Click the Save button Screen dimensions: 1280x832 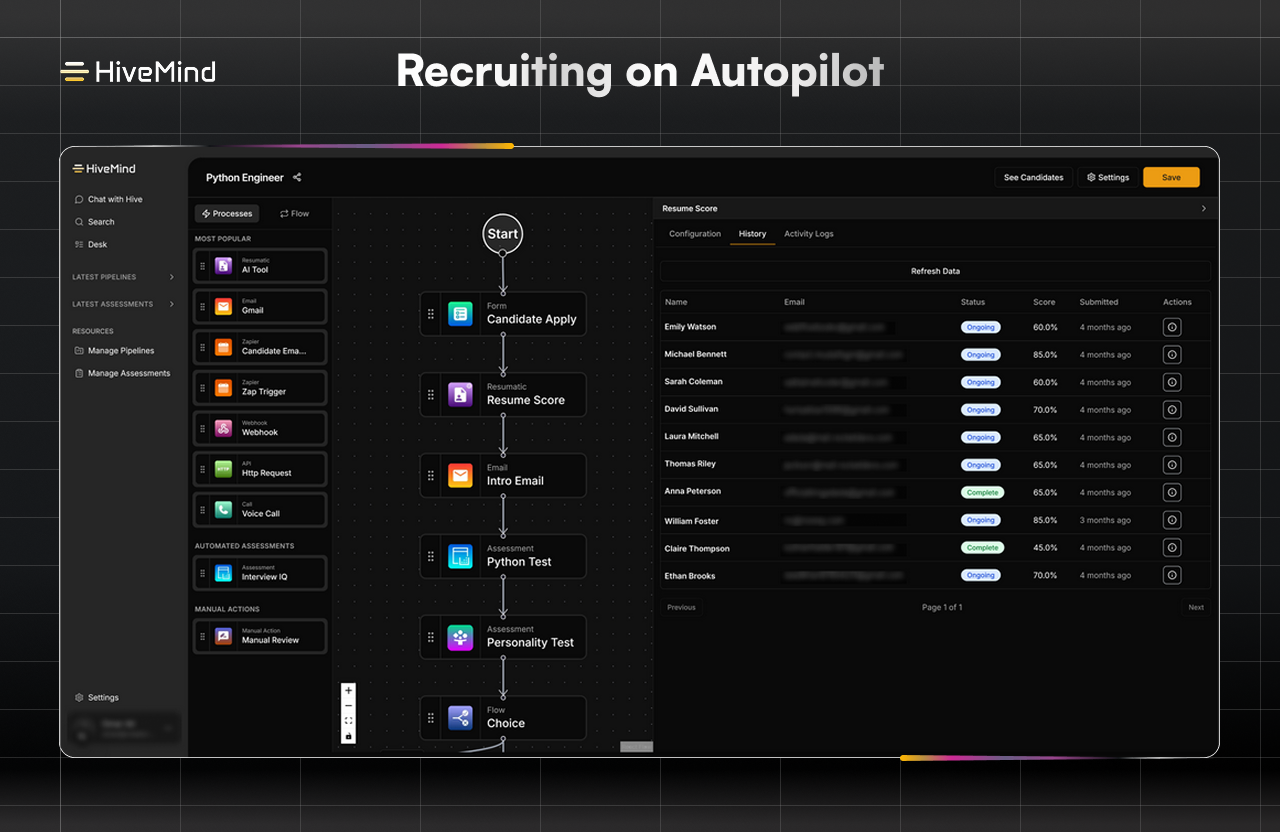pos(1171,178)
